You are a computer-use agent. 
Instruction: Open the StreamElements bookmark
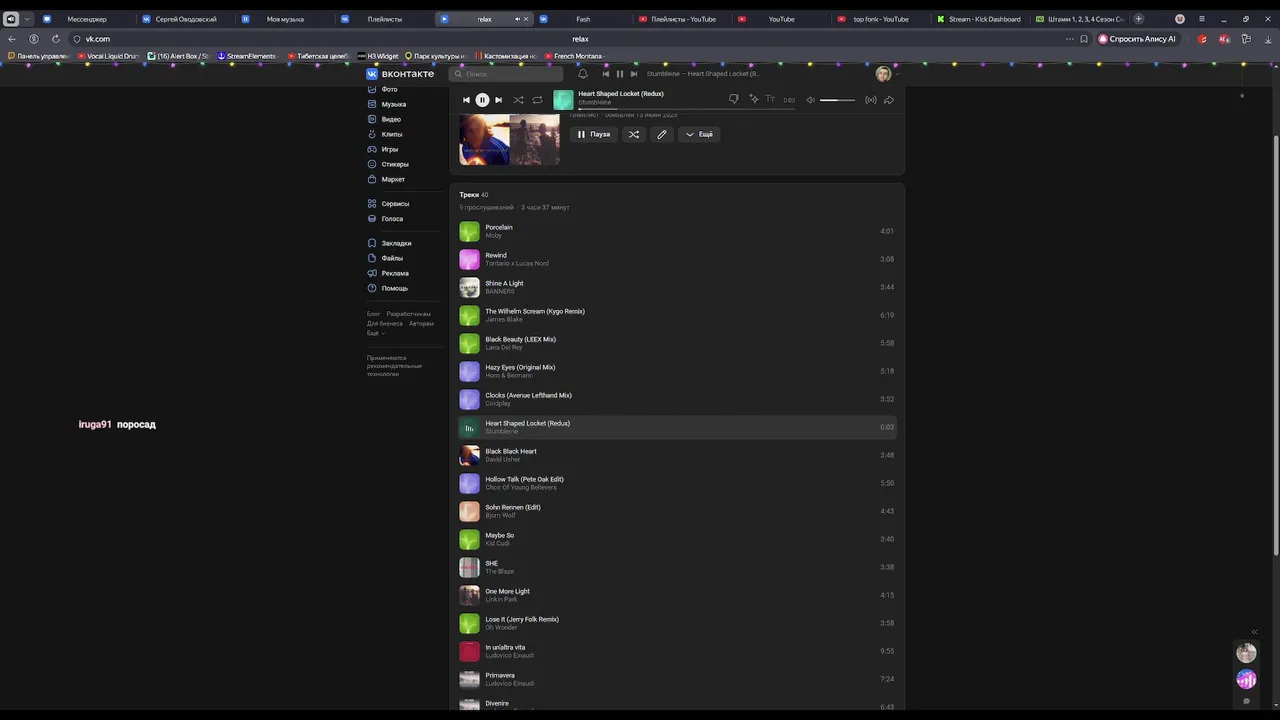[246, 56]
